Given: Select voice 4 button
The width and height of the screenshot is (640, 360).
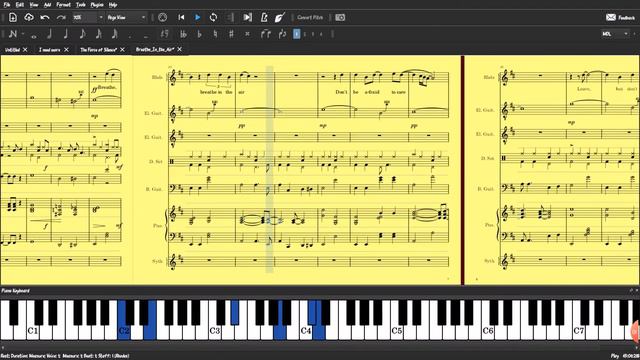Looking at the screenshot, I should [321, 34].
